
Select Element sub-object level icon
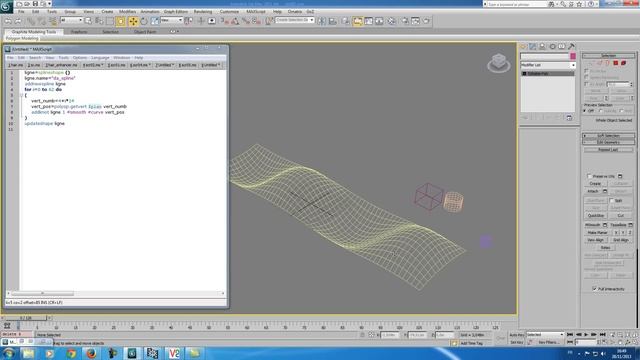[x=623, y=63]
